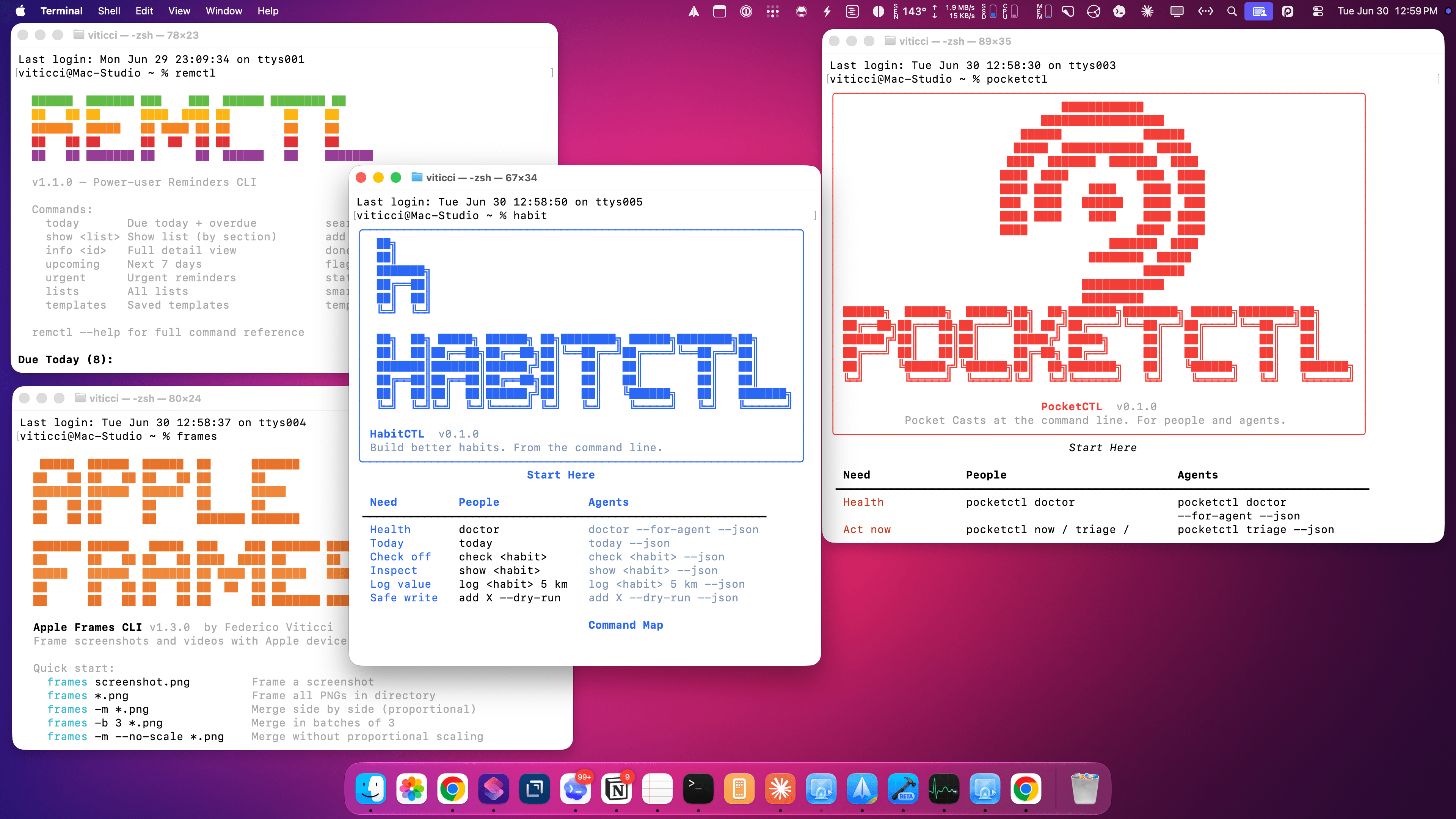The image size is (1456, 819).
Task: Click the 'People' column header in HabitCTL
Action: point(479,502)
